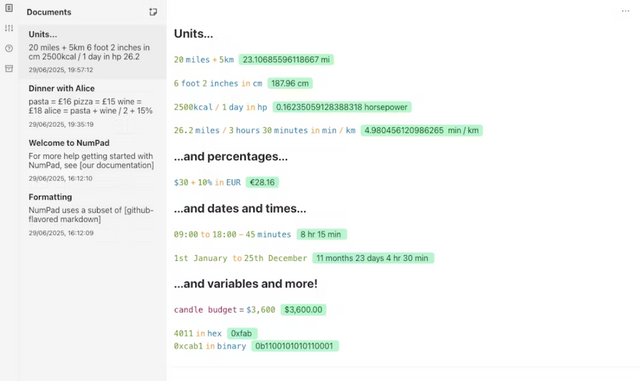Place cursor in "20 miles + 5km" expression
The image size is (640, 381).
click(x=204, y=60)
